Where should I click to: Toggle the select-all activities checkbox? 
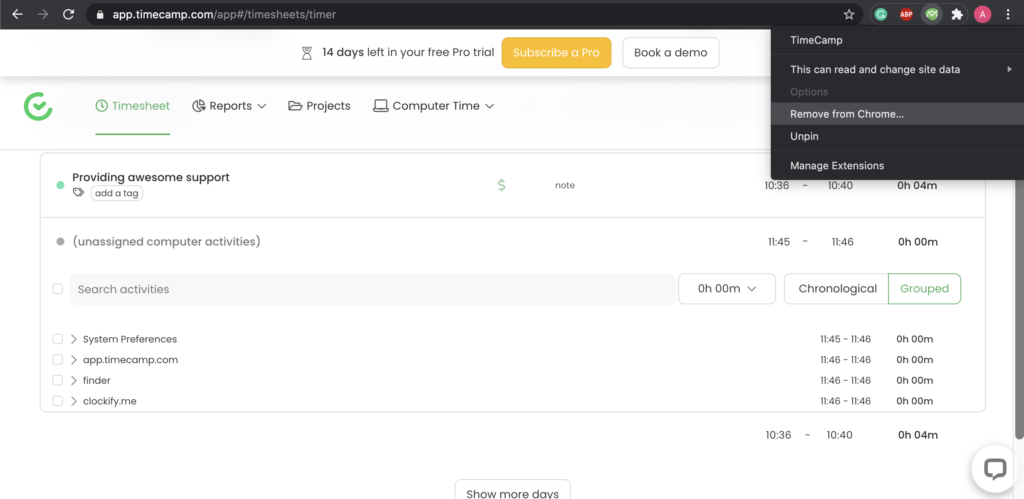pyautogui.click(x=58, y=289)
